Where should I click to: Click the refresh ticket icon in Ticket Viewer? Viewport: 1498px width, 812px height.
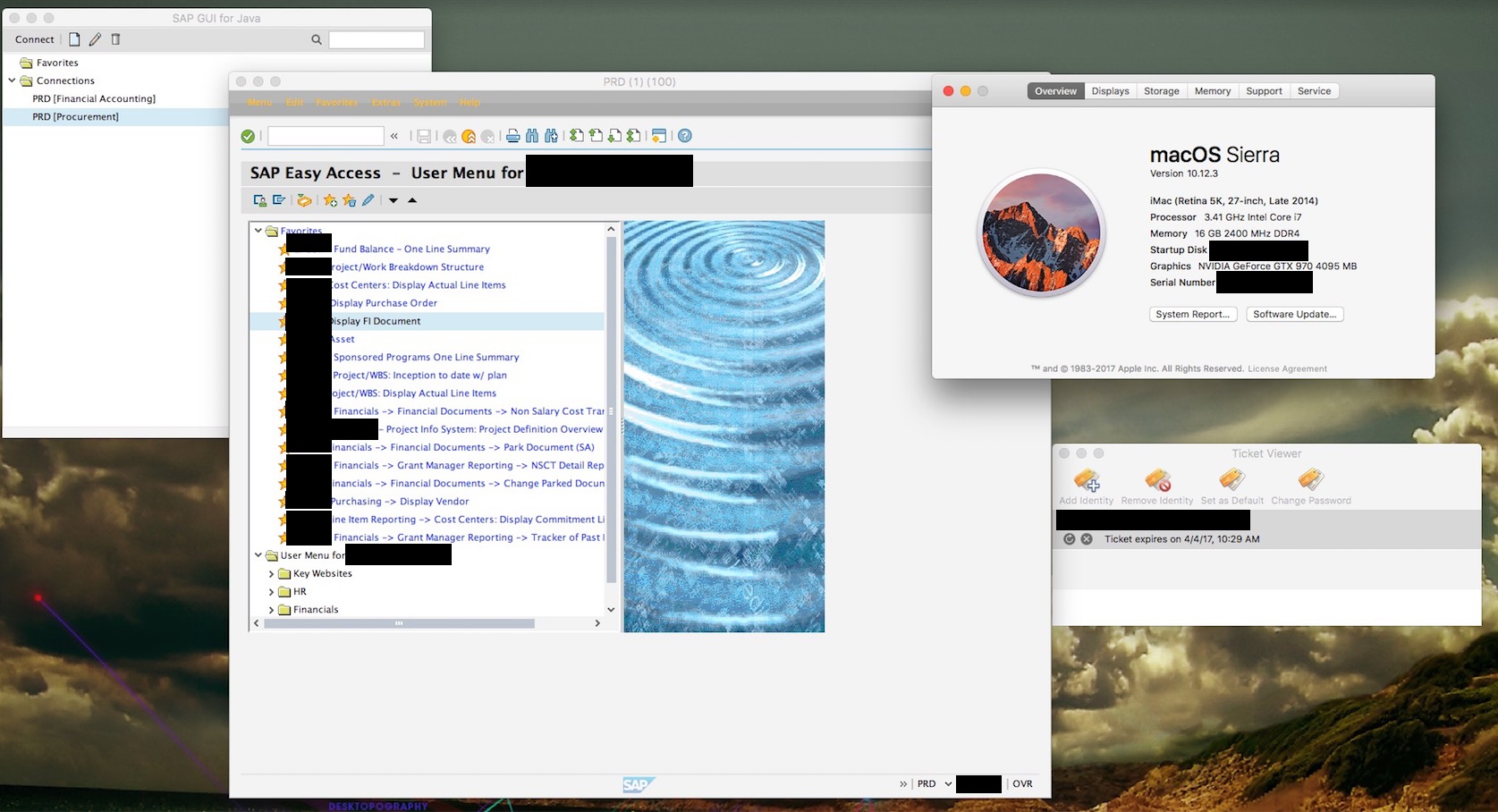pos(1069,539)
